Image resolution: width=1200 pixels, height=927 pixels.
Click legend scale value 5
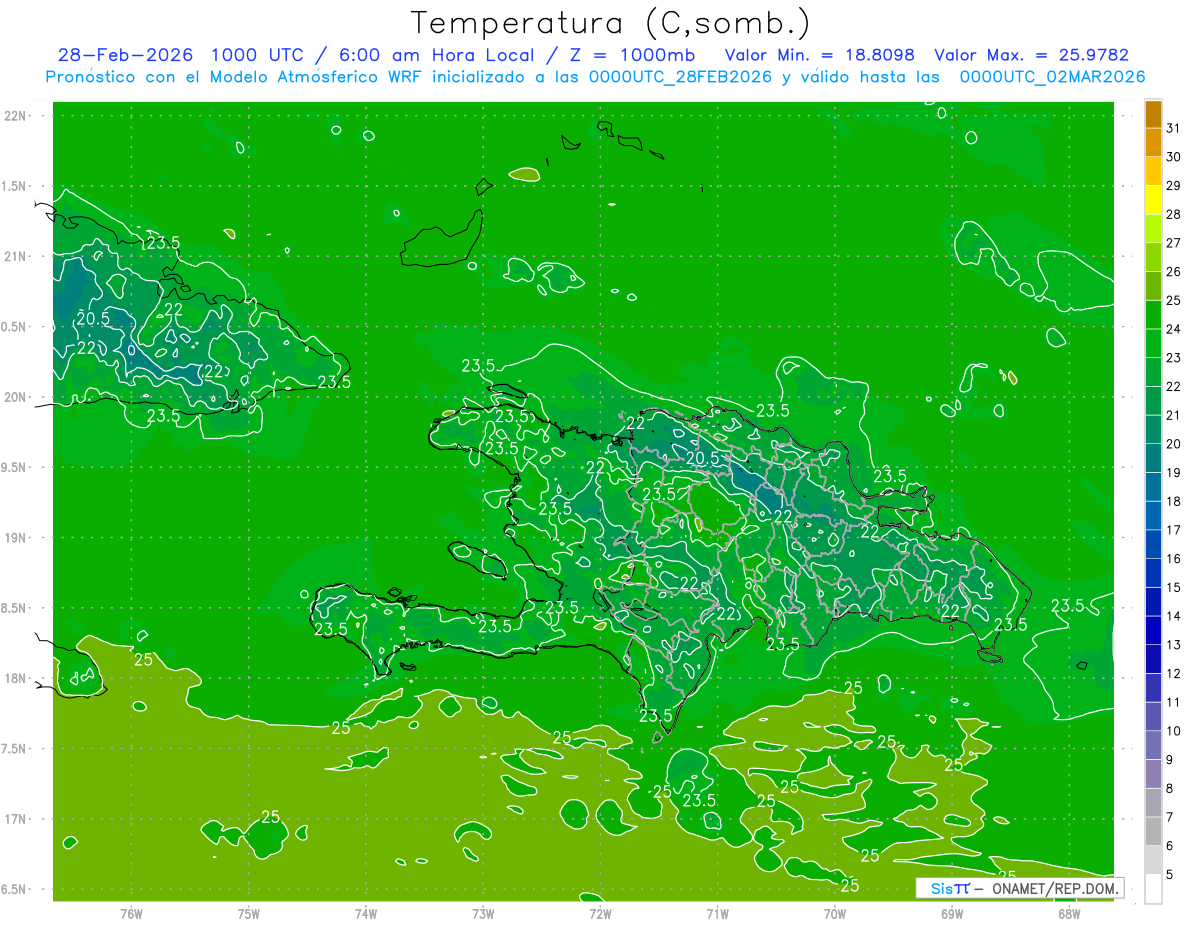tap(1170, 874)
